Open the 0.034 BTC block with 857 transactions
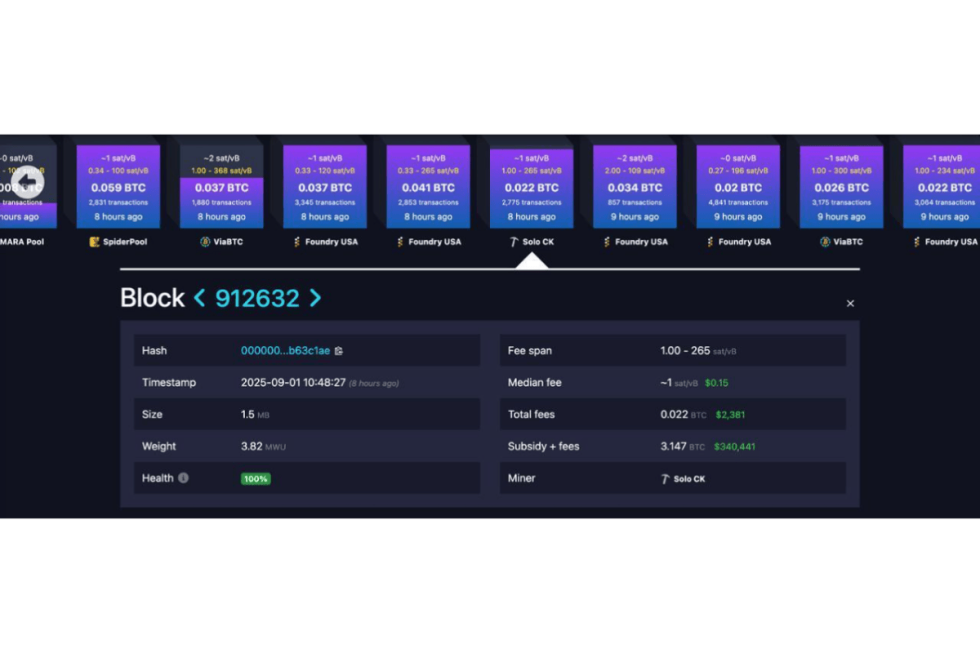Screen dimensions: 980x653 click(x=634, y=187)
